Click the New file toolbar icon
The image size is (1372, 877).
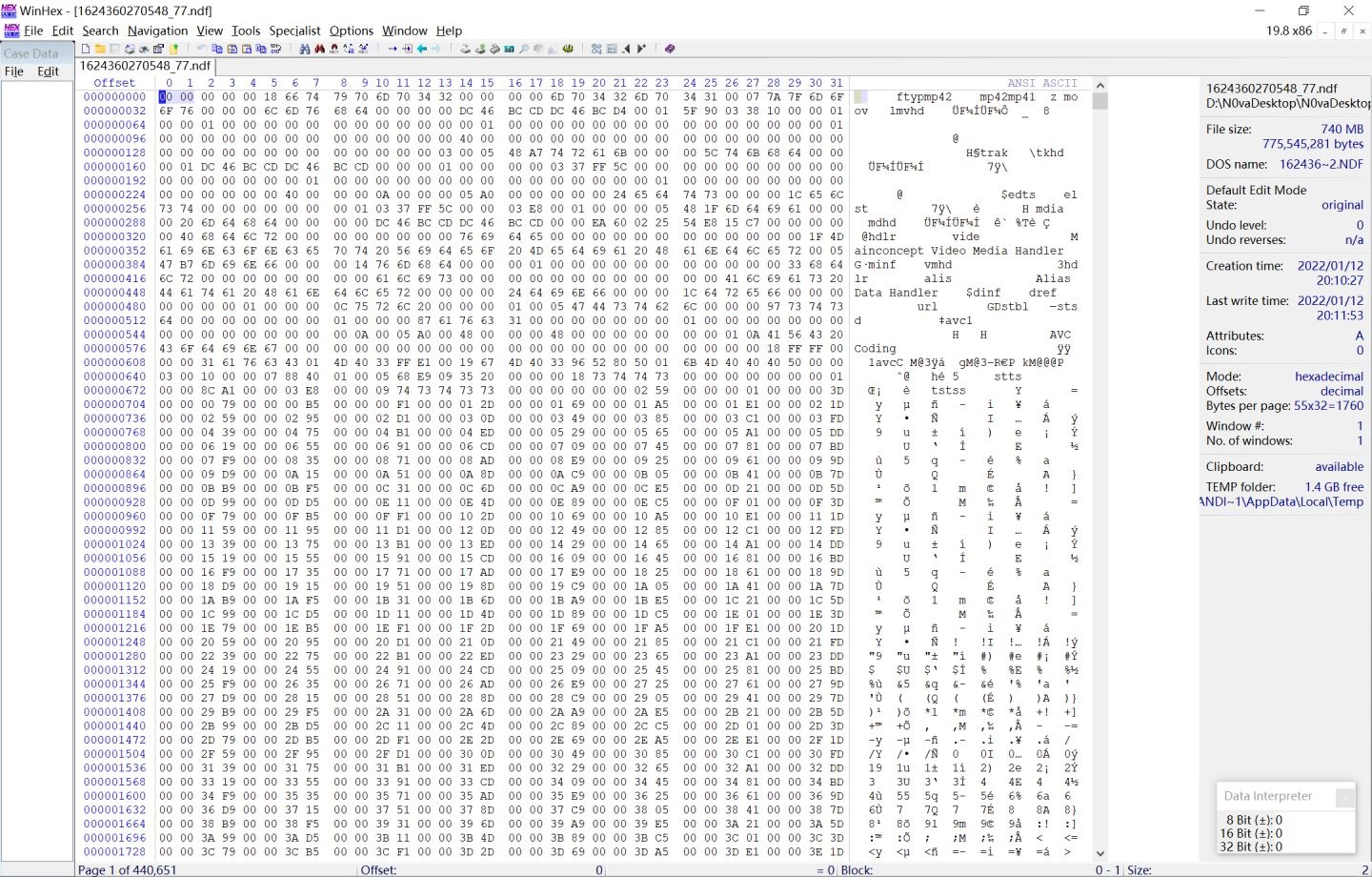[86, 49]
